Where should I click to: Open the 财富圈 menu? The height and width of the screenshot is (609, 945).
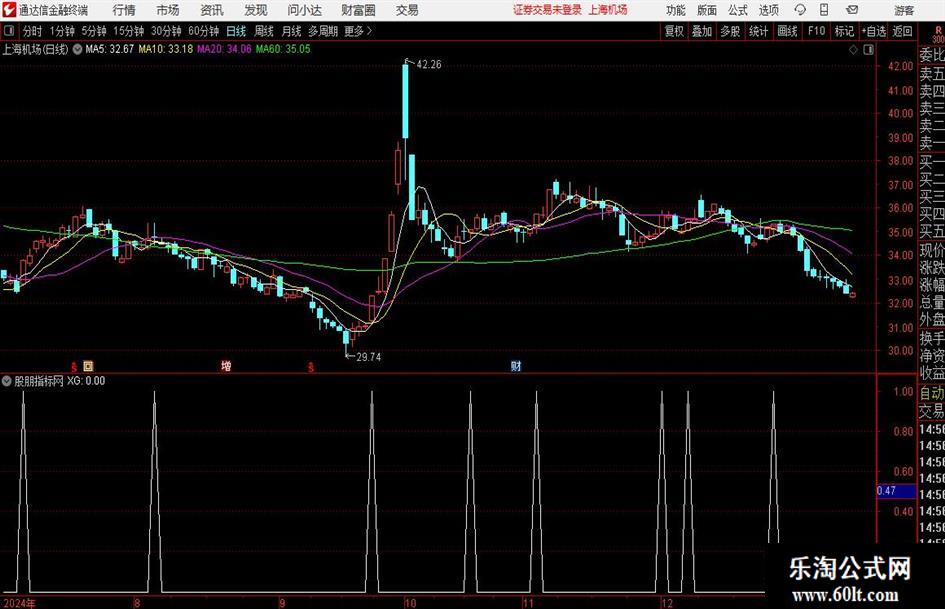[x=358, y=10]
